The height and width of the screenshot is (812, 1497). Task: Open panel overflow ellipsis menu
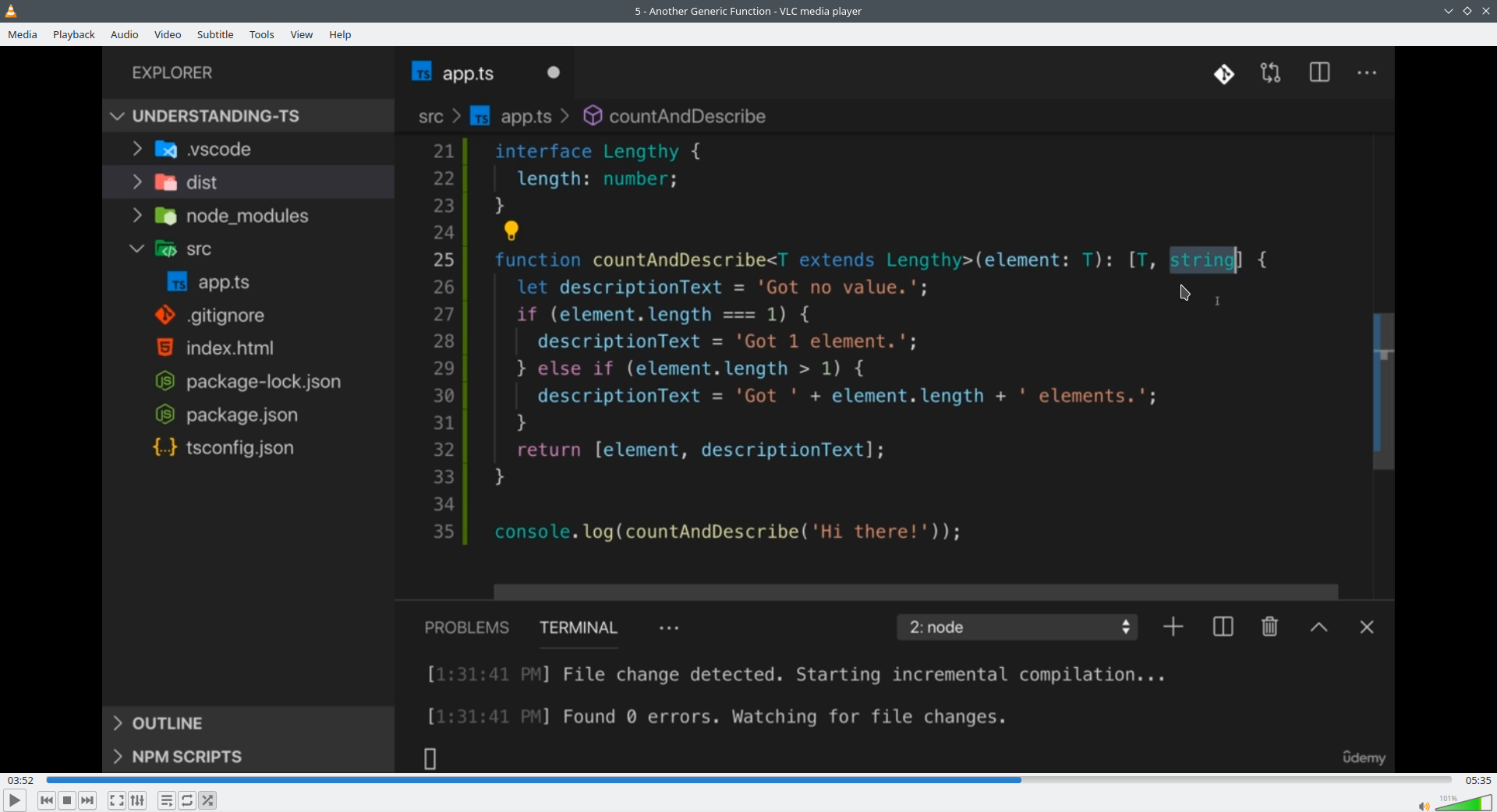click(669, 628)
